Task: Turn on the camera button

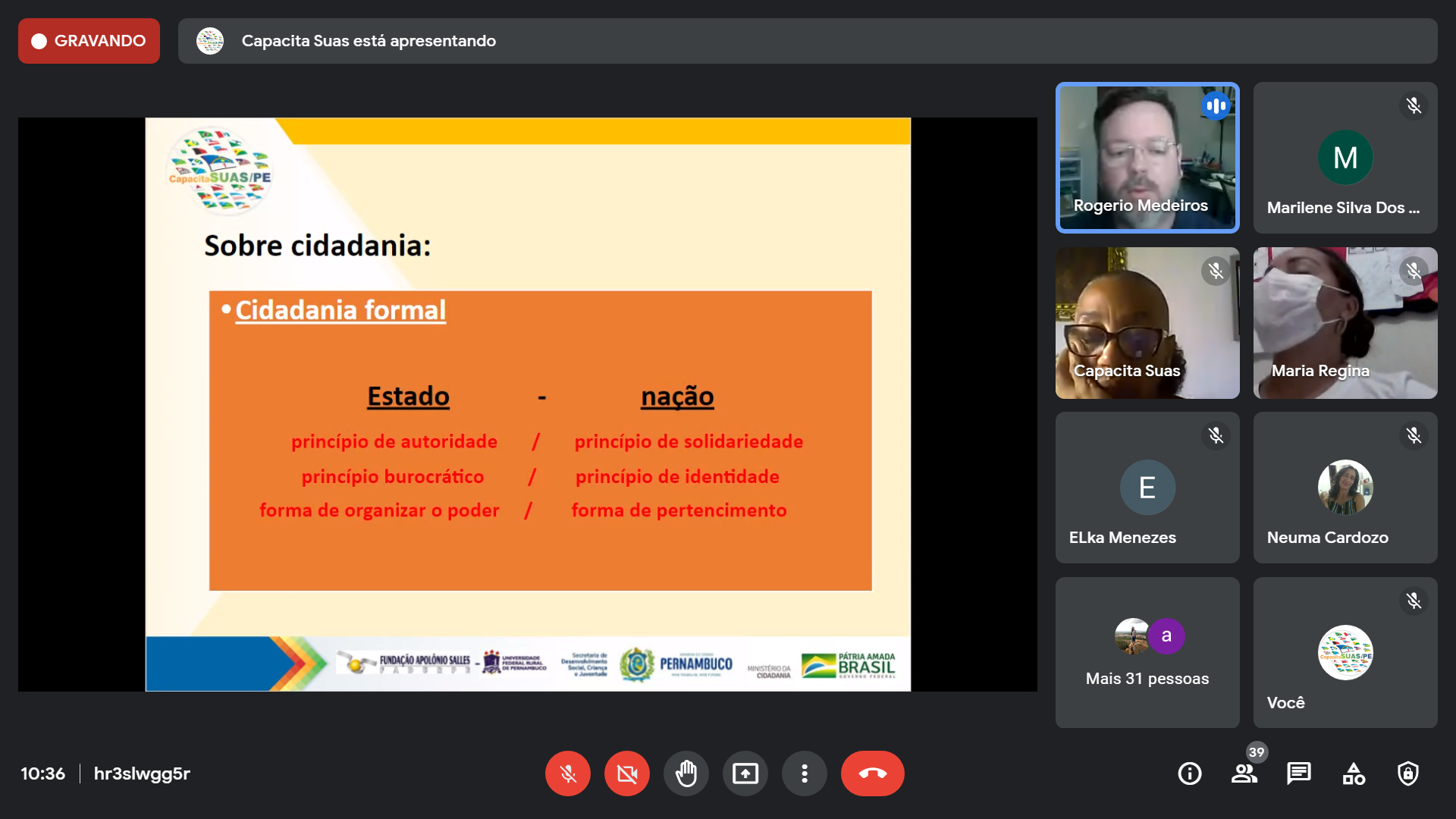Action: (626, 773)
